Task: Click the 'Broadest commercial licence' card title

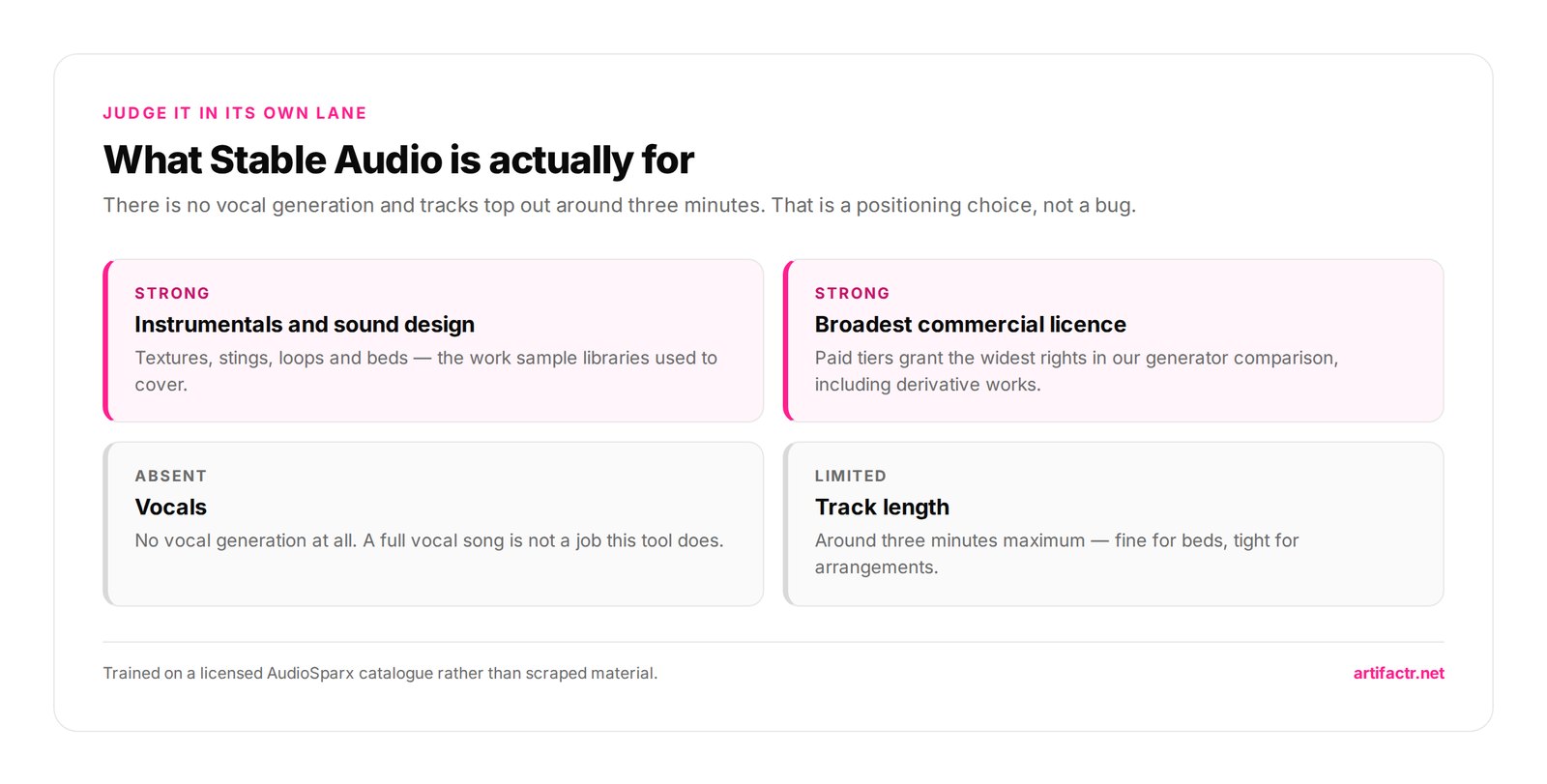Action: (x=971, y=325)
